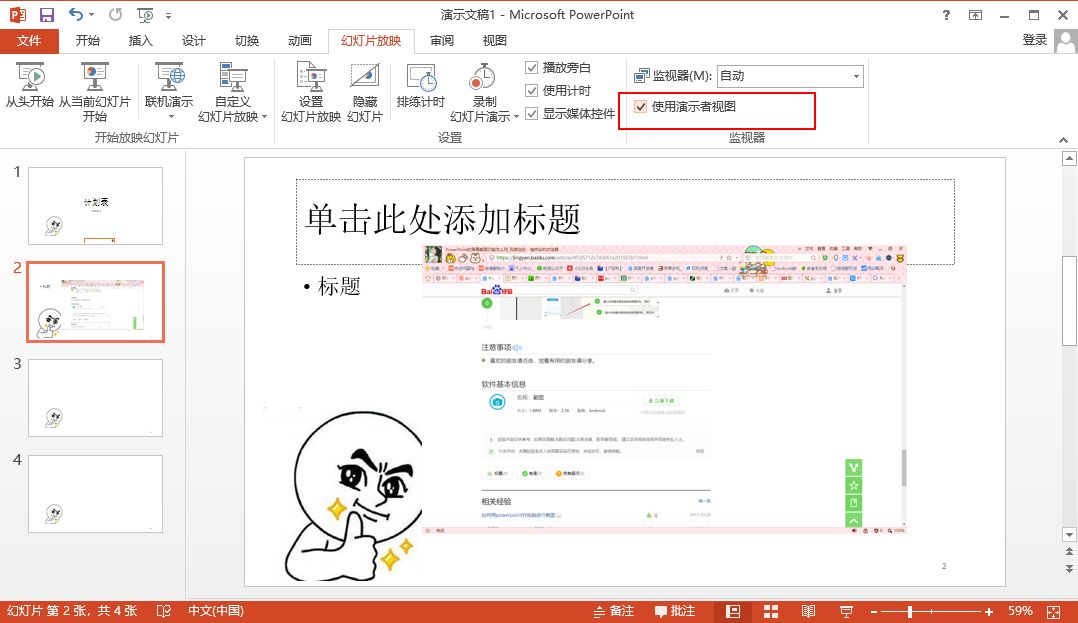Start 排练计时 rehearsal timing

[420, 78]
